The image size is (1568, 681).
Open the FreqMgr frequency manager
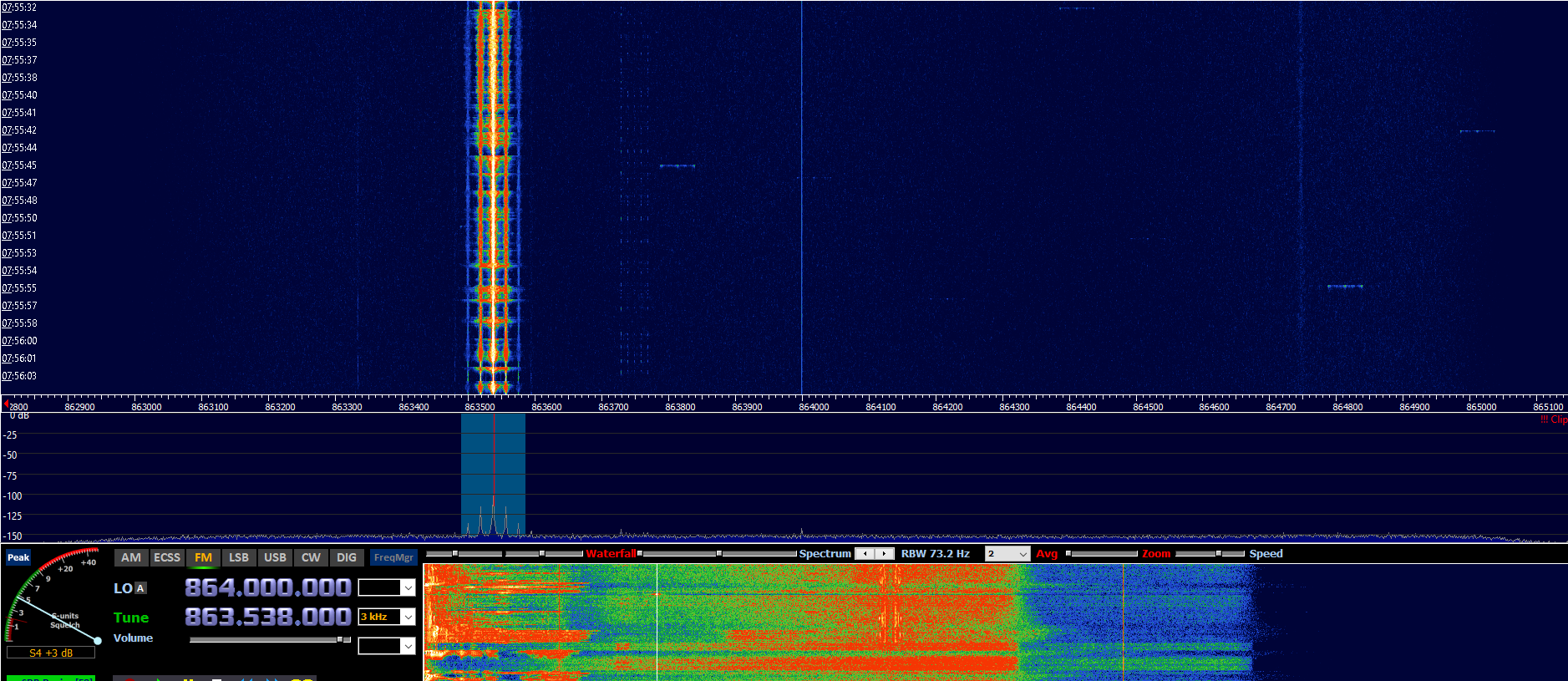(393, 557)
